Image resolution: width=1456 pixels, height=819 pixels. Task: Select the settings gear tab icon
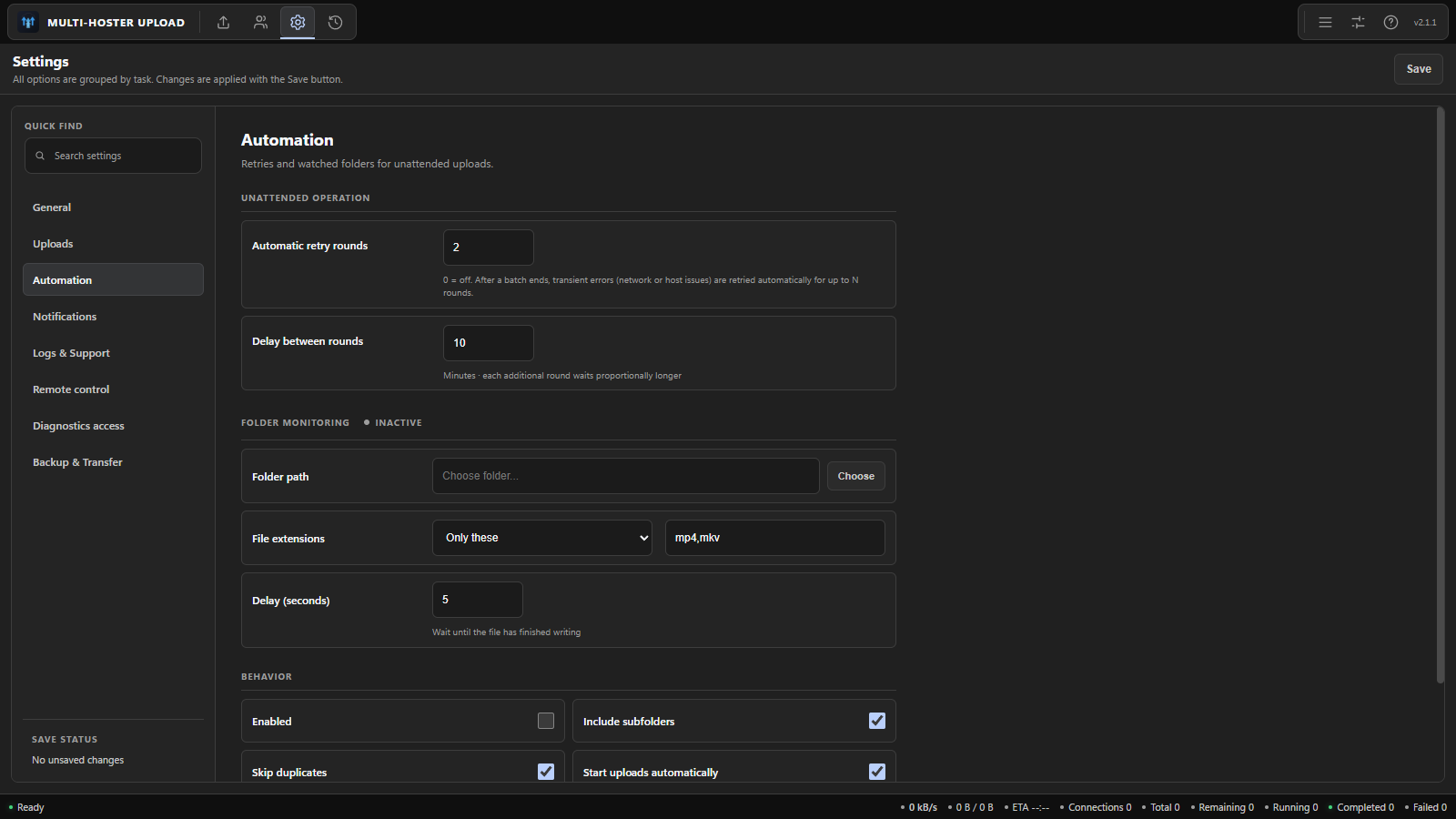298,23
